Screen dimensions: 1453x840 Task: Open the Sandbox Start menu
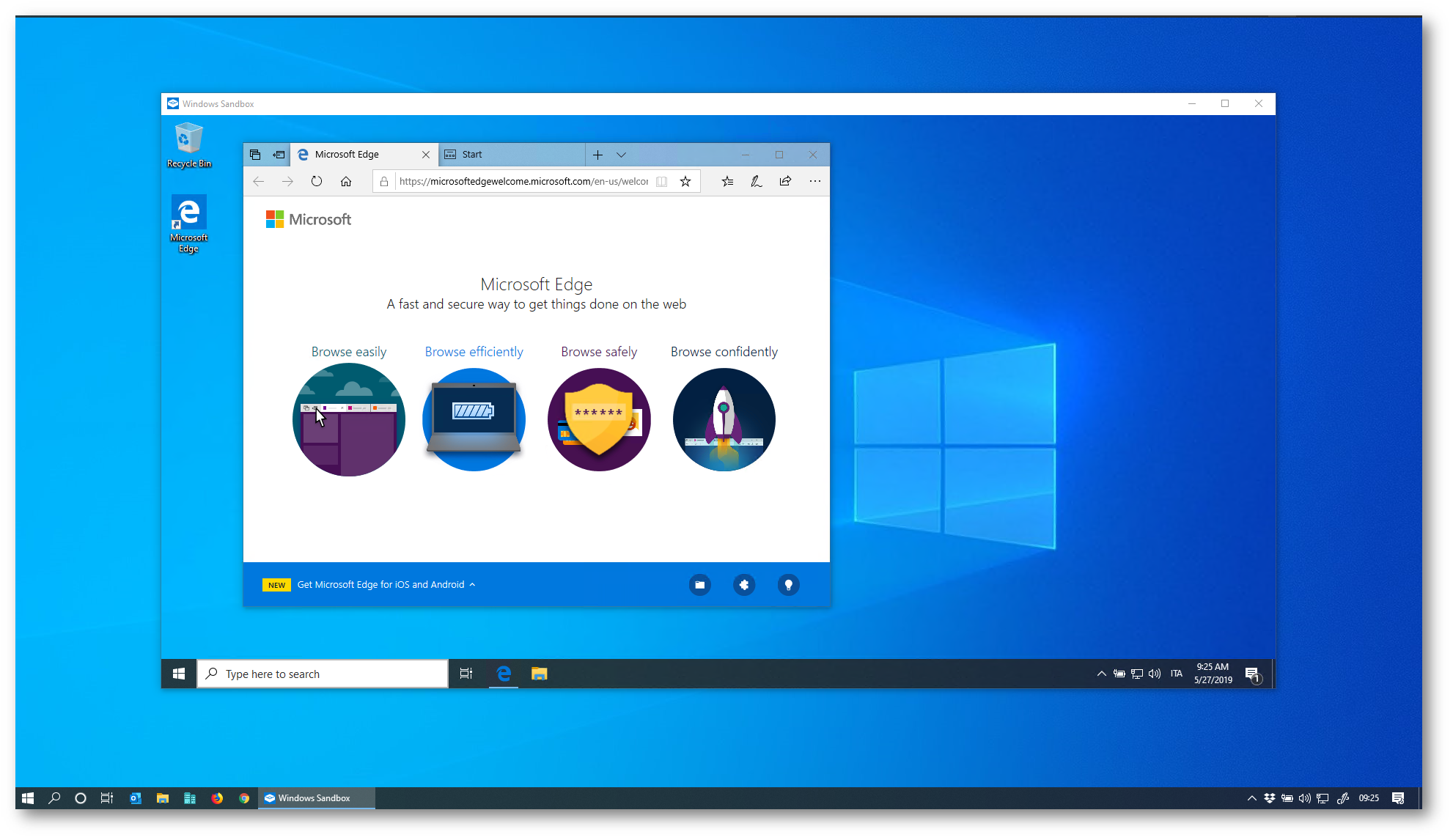click(x=179, y=674)
